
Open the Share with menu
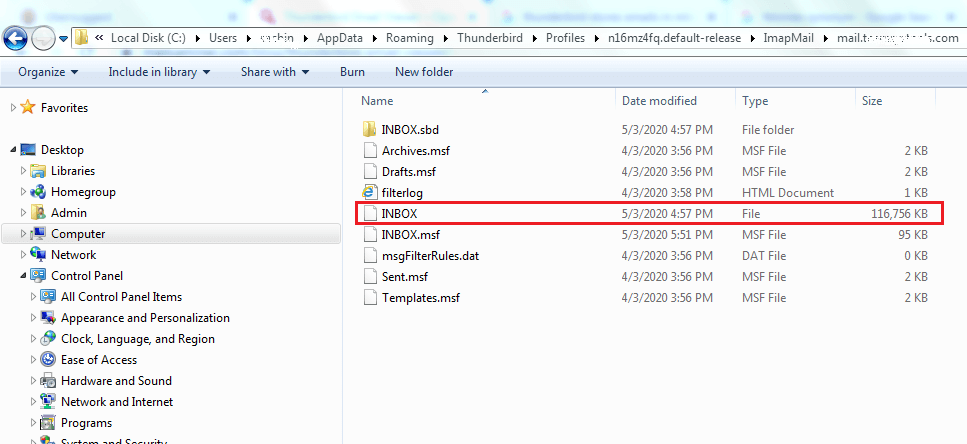pos(274,72)
